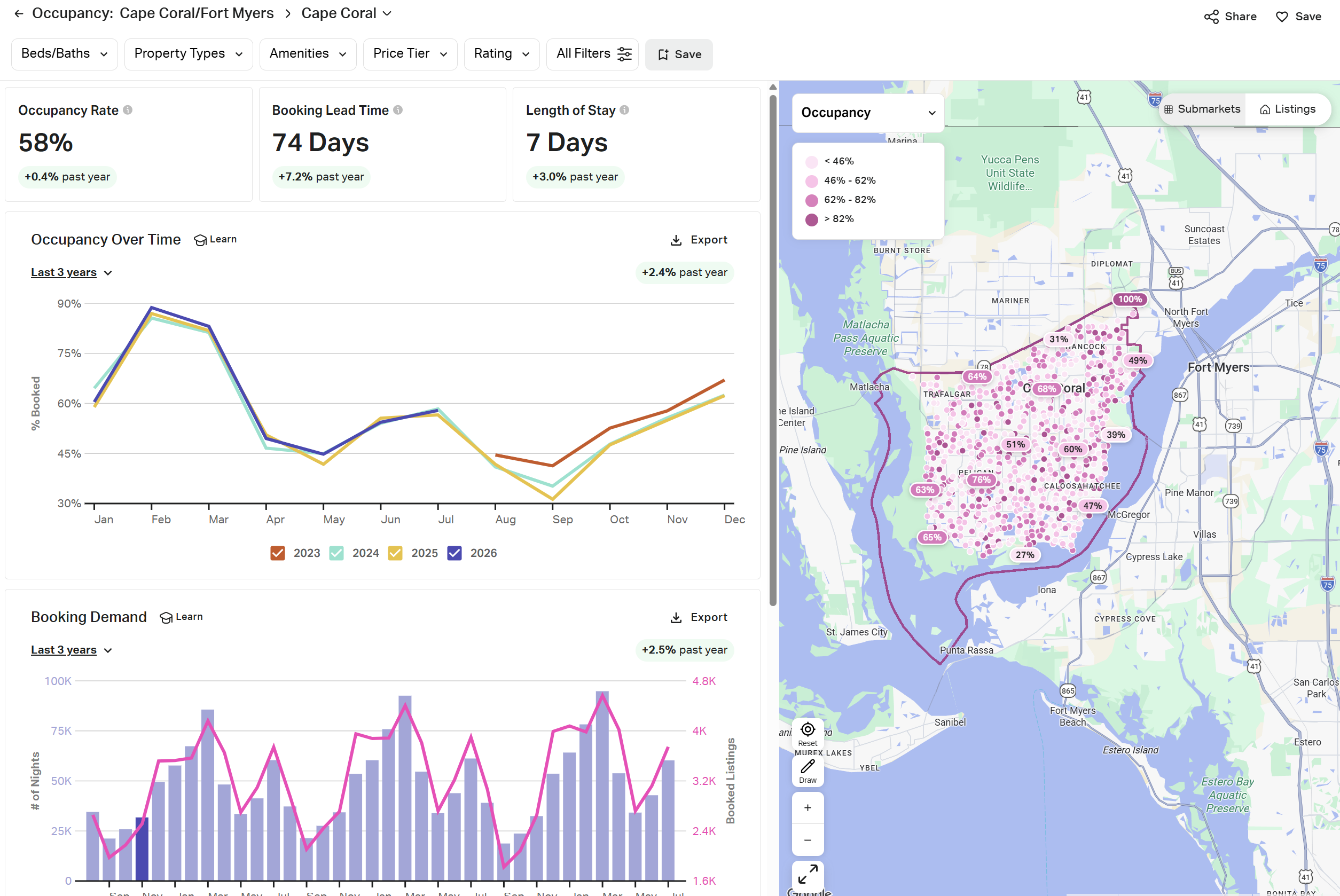
Task: Click the > 82% legend swatch
Action: coord(811,219)
